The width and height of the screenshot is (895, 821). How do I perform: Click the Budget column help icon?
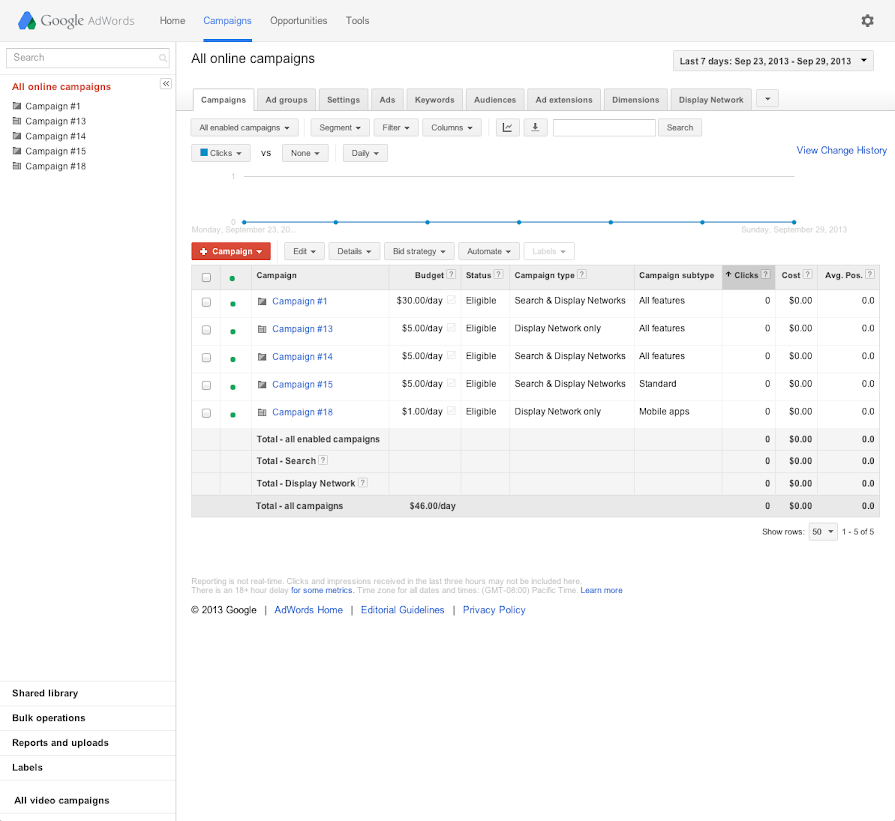pos(451,275)
